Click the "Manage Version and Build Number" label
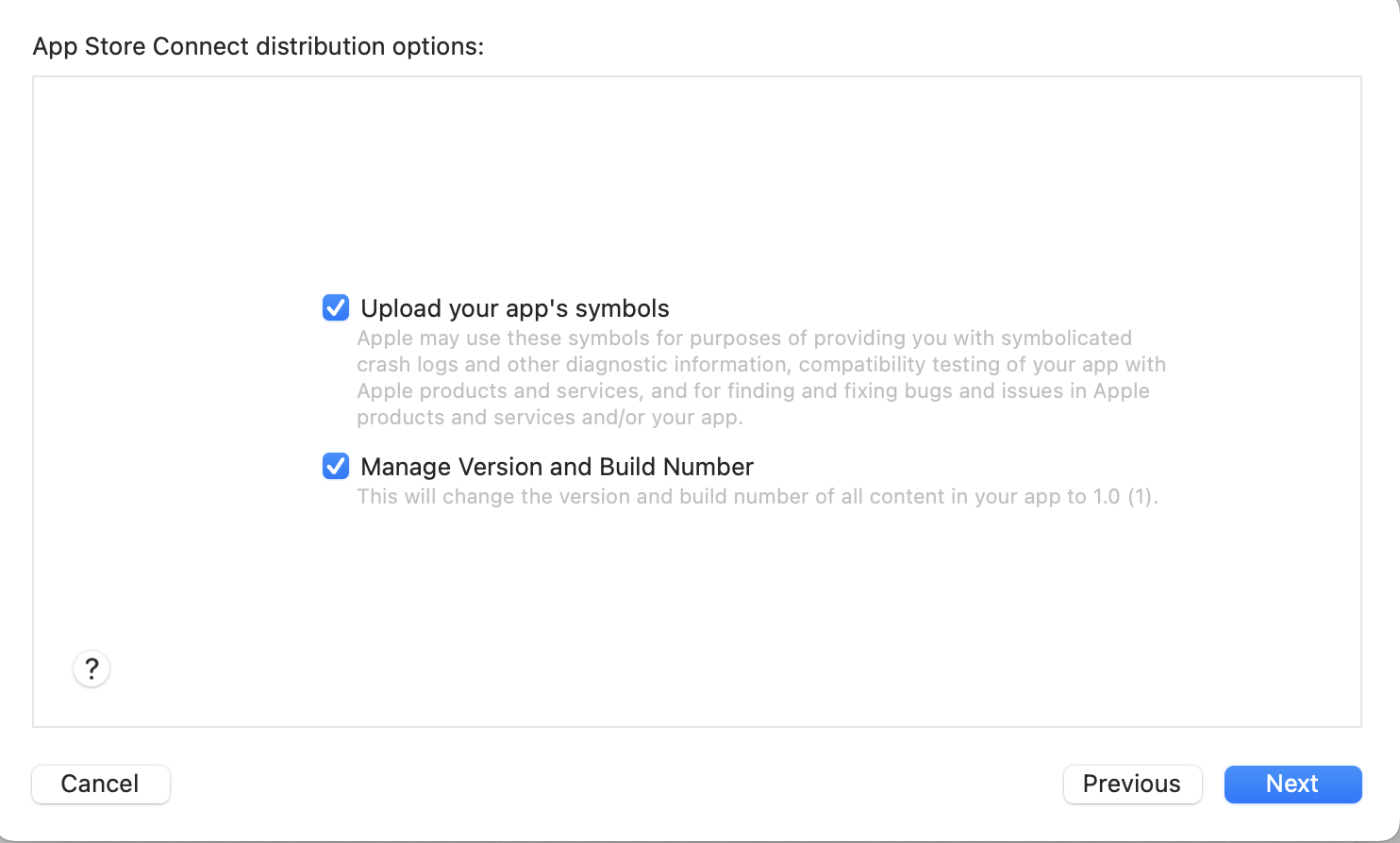The height and width of the screenshot is (843, 1400). click(x=557, y=467)
